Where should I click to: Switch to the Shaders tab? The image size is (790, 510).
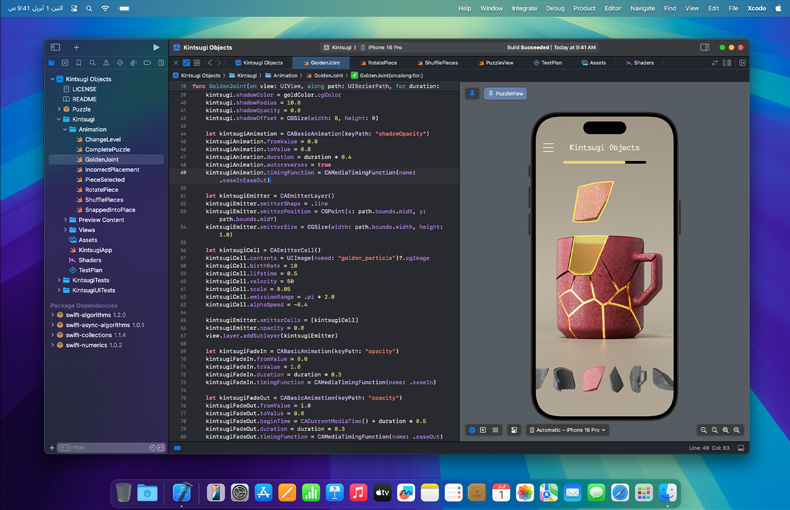[x=640, y=63]
